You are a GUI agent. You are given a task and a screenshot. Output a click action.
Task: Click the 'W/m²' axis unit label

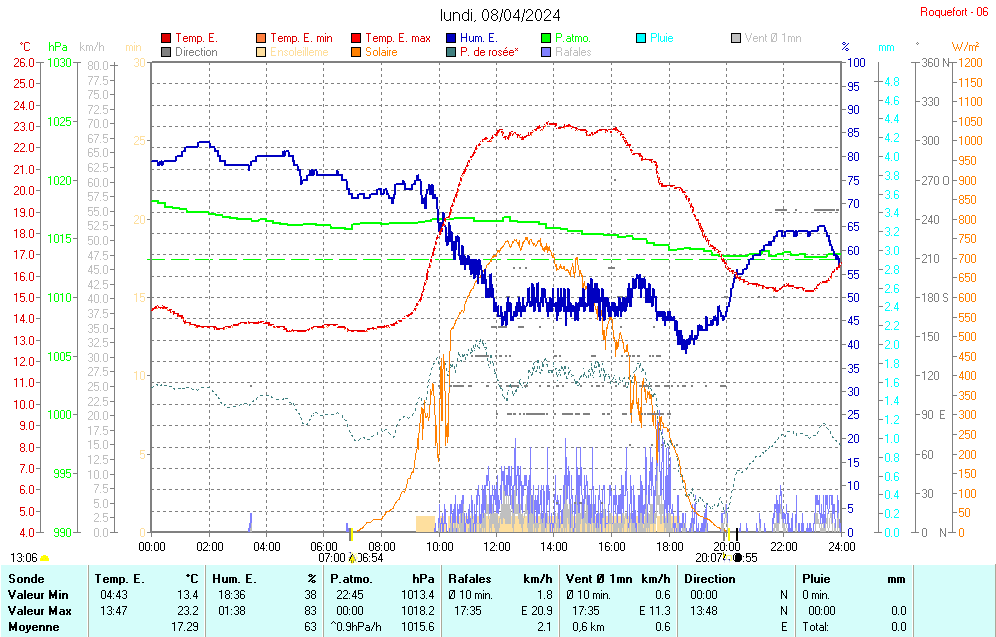coord(965,47)
